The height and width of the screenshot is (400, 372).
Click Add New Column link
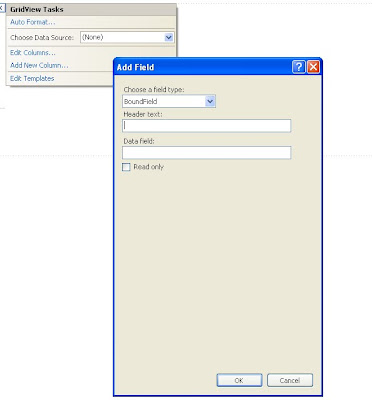[39, 65]
